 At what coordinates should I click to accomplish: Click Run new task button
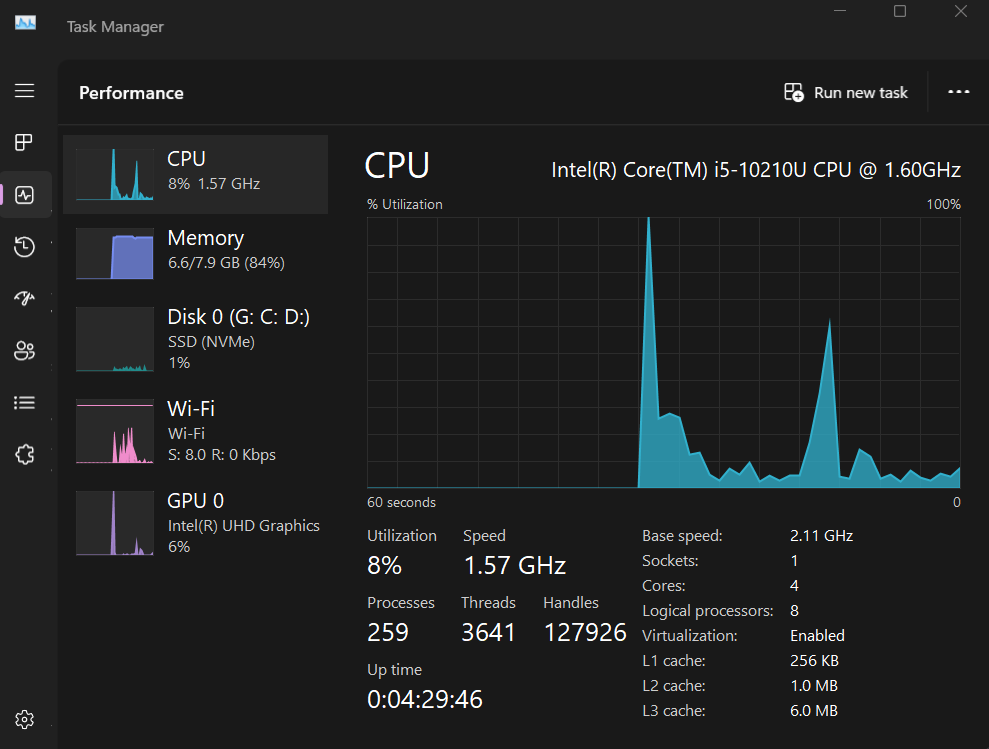pyautogui.click(x=846, y=93)
